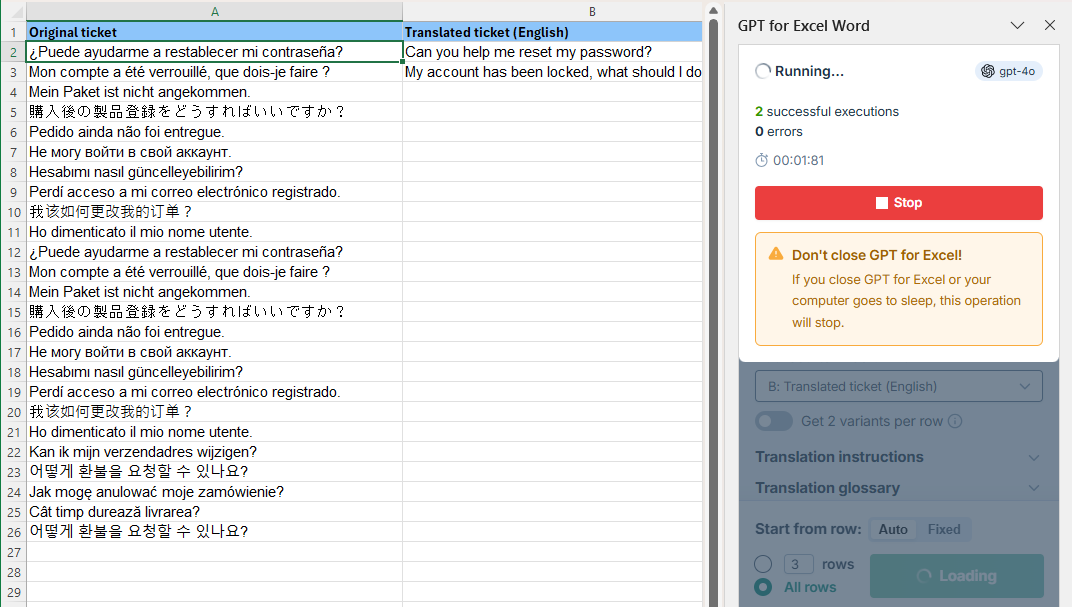This screenshot has height=607, width=1072.
Task: Open the B: Translated ticket (English) dropdown
Action: click(x=898, y=386)
